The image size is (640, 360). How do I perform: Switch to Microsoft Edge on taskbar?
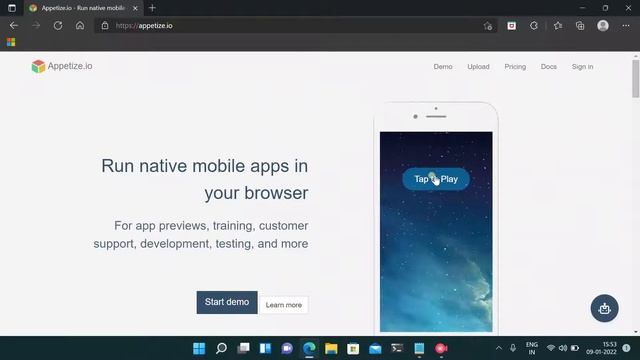(x=309, y=349)
